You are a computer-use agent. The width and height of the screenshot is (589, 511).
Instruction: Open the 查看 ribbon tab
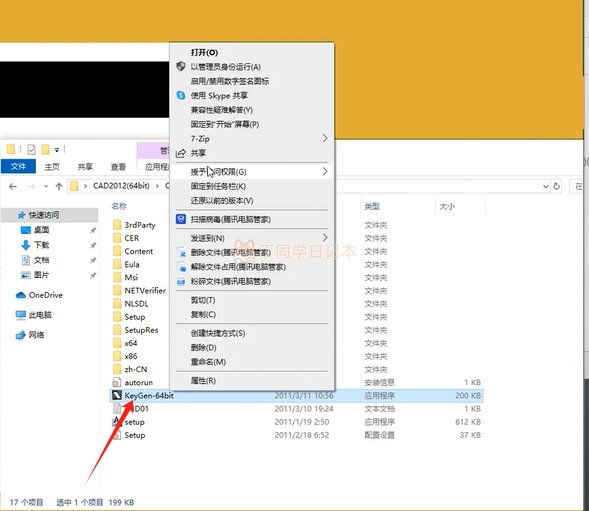point(118,166)
